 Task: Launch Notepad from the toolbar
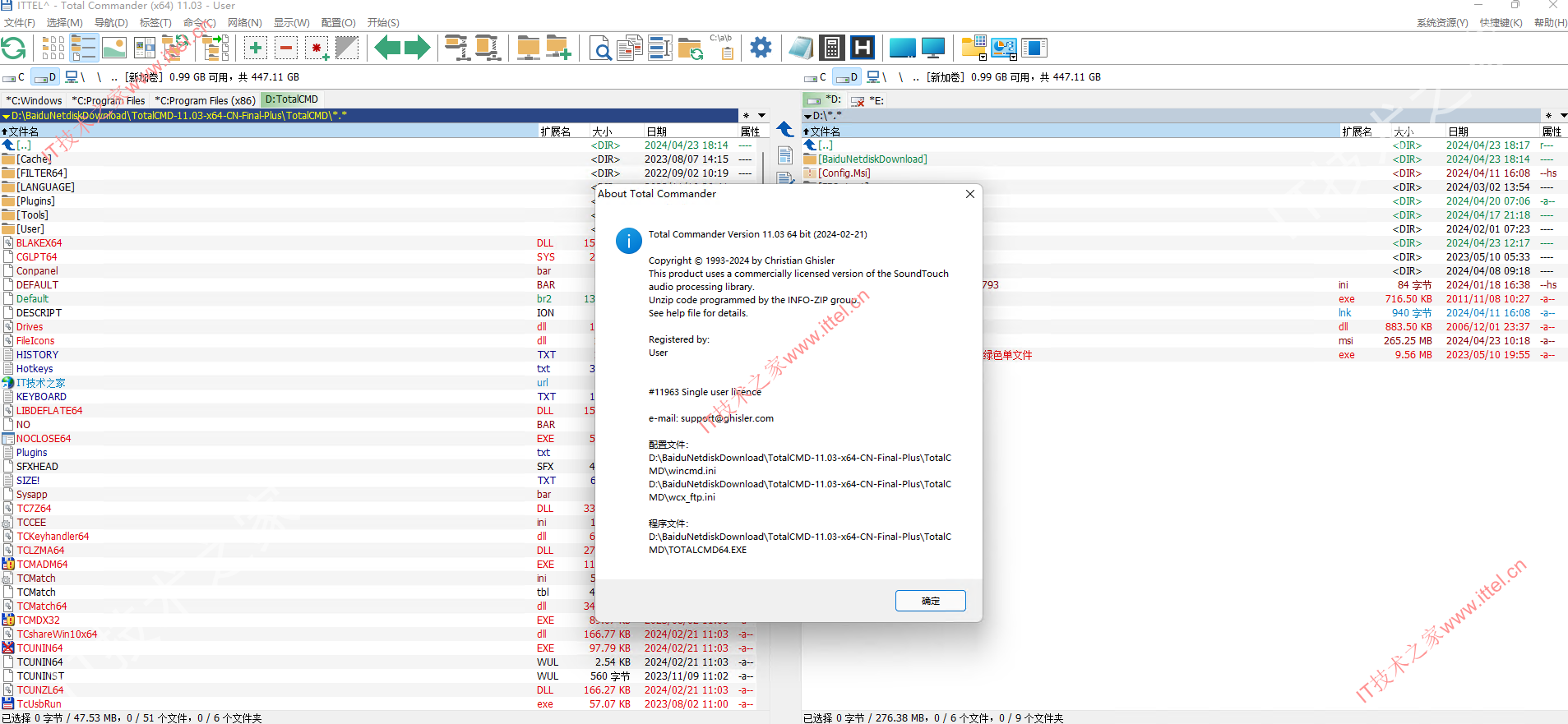pyautogui.click(x=801, y=48)
